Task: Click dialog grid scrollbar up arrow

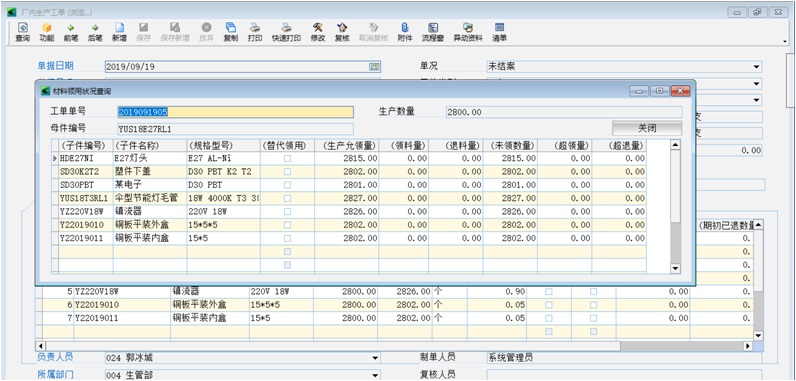Action: 675,145
